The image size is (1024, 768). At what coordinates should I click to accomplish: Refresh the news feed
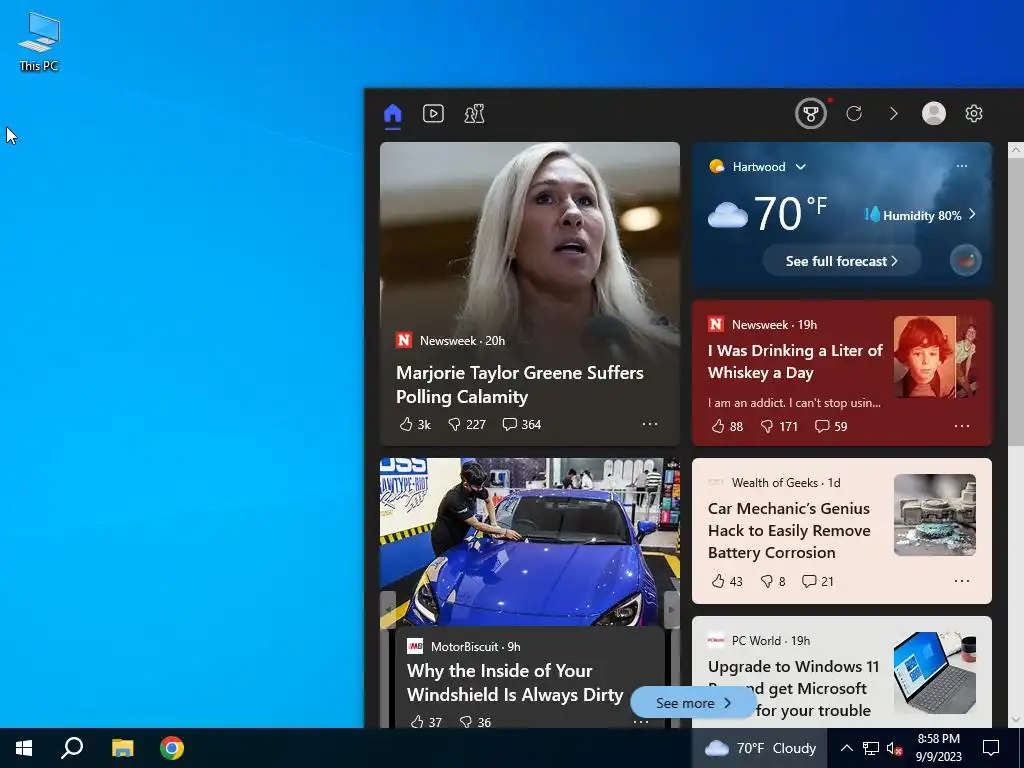click(854, 114)
